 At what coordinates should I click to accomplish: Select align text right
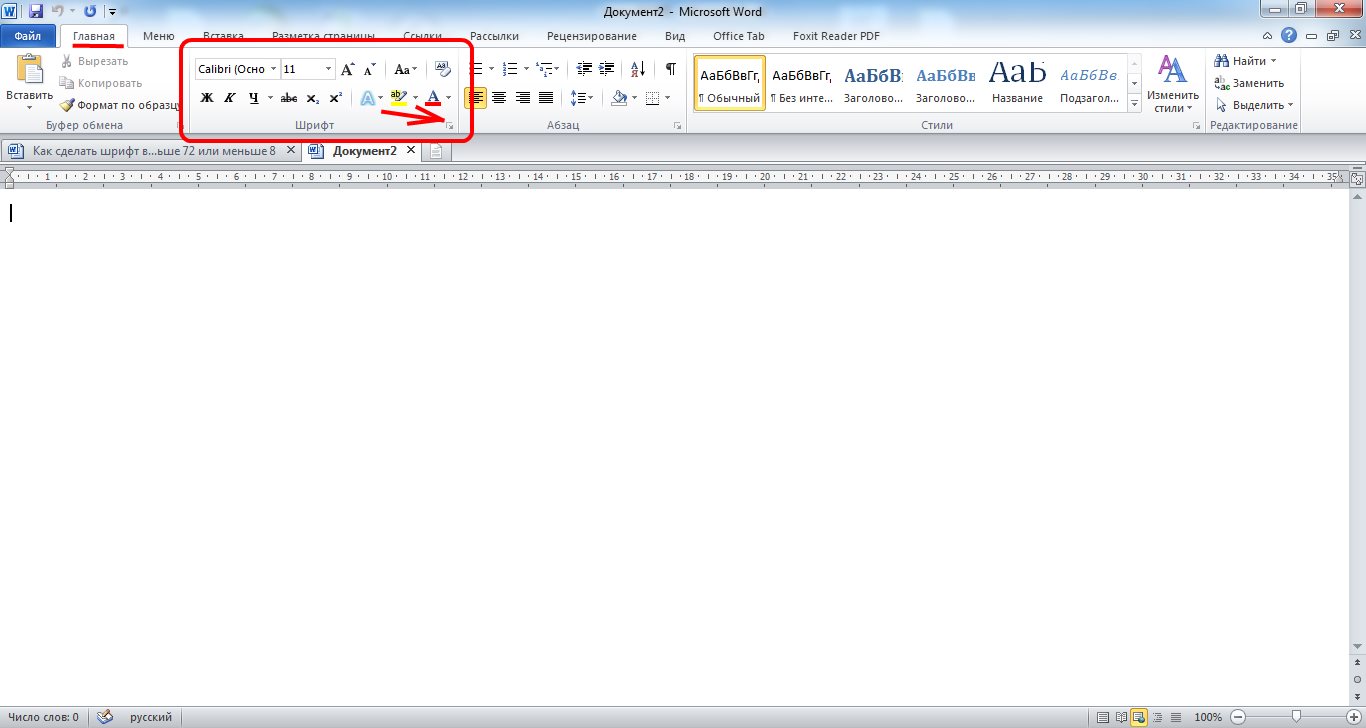tap(522, 97)
